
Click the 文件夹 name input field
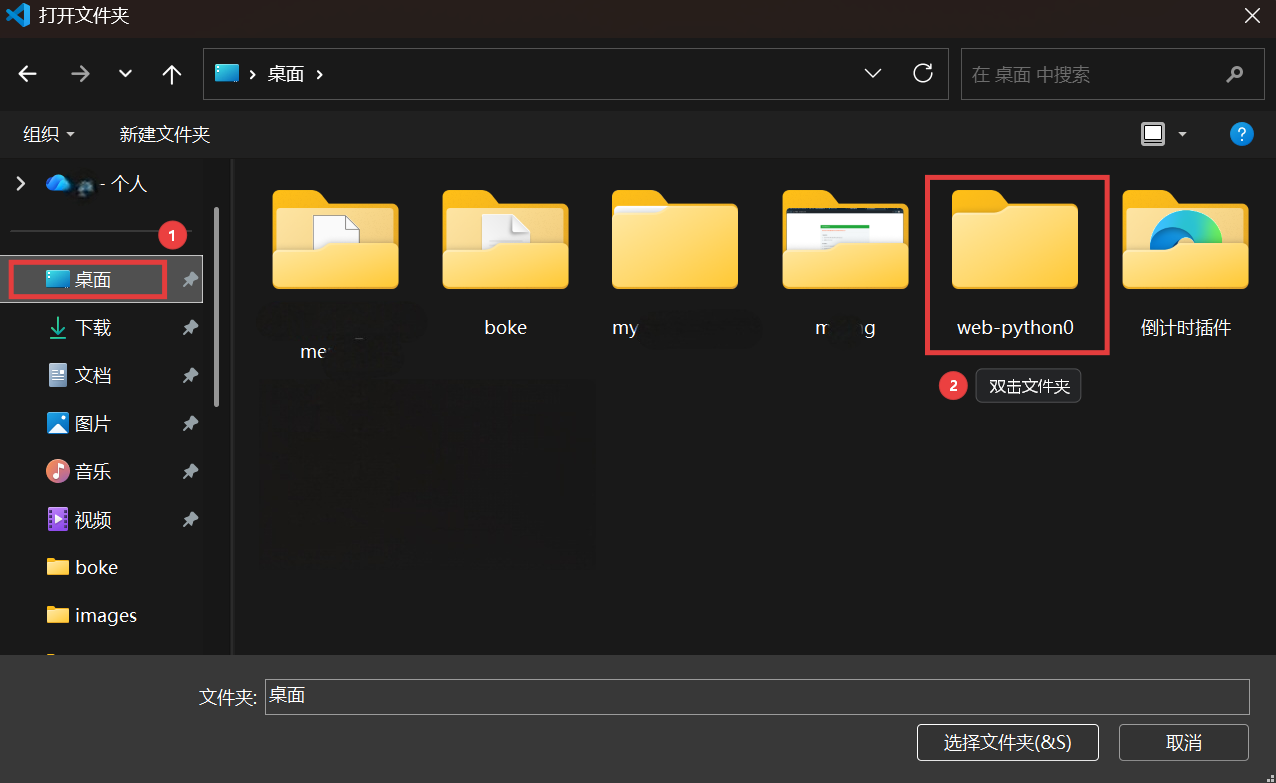(756, 697)
